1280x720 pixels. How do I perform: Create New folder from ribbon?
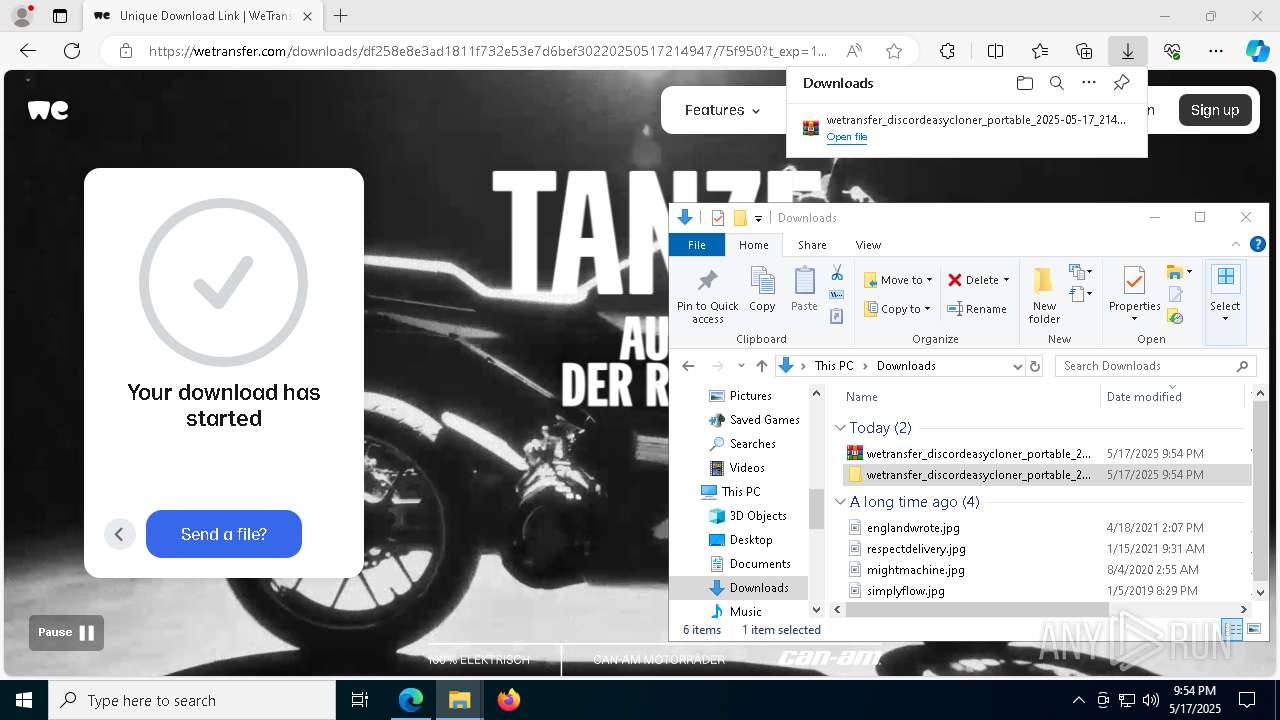(1044, 295)
